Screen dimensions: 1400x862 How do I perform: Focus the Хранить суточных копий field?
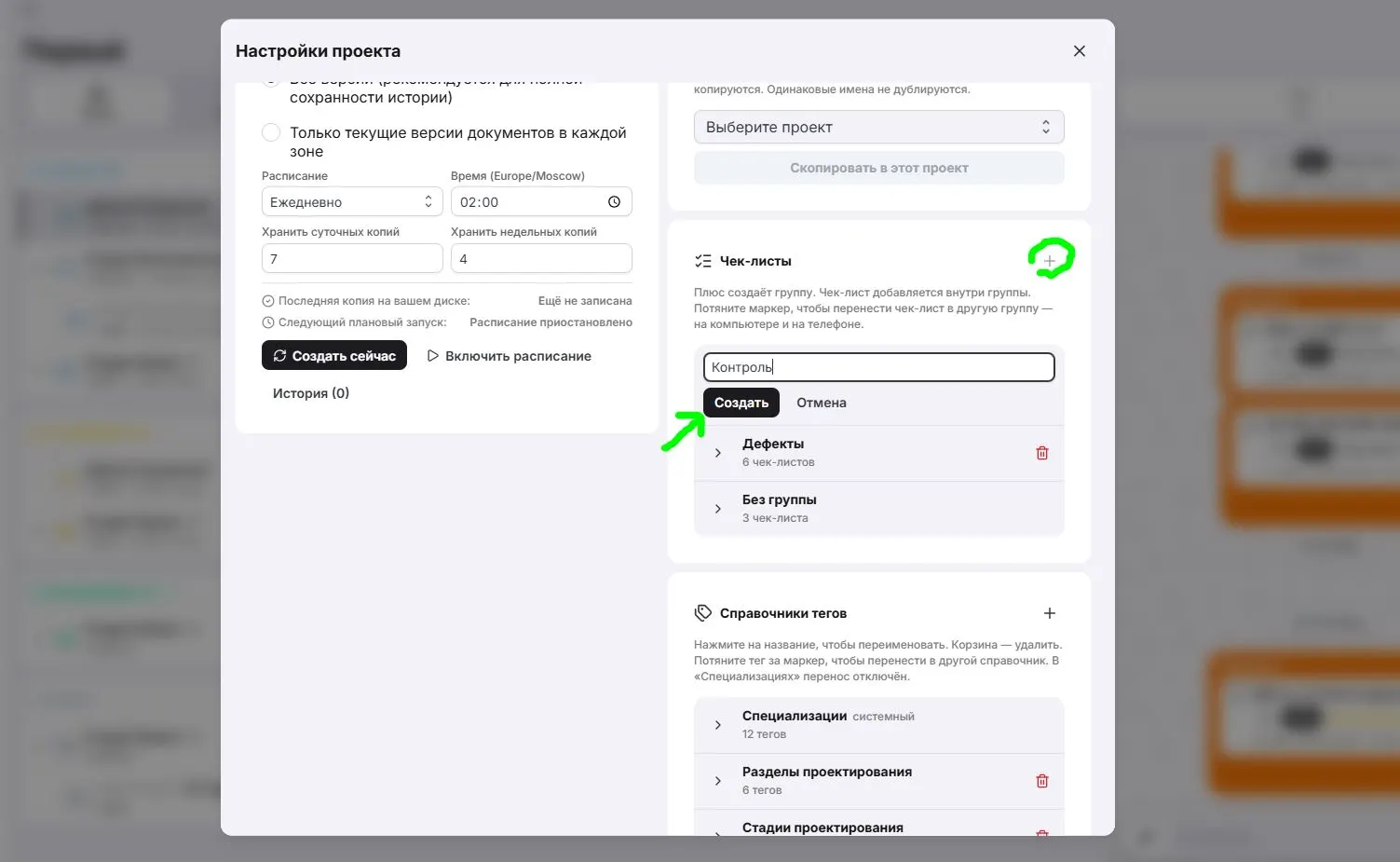tap(352, 258)
